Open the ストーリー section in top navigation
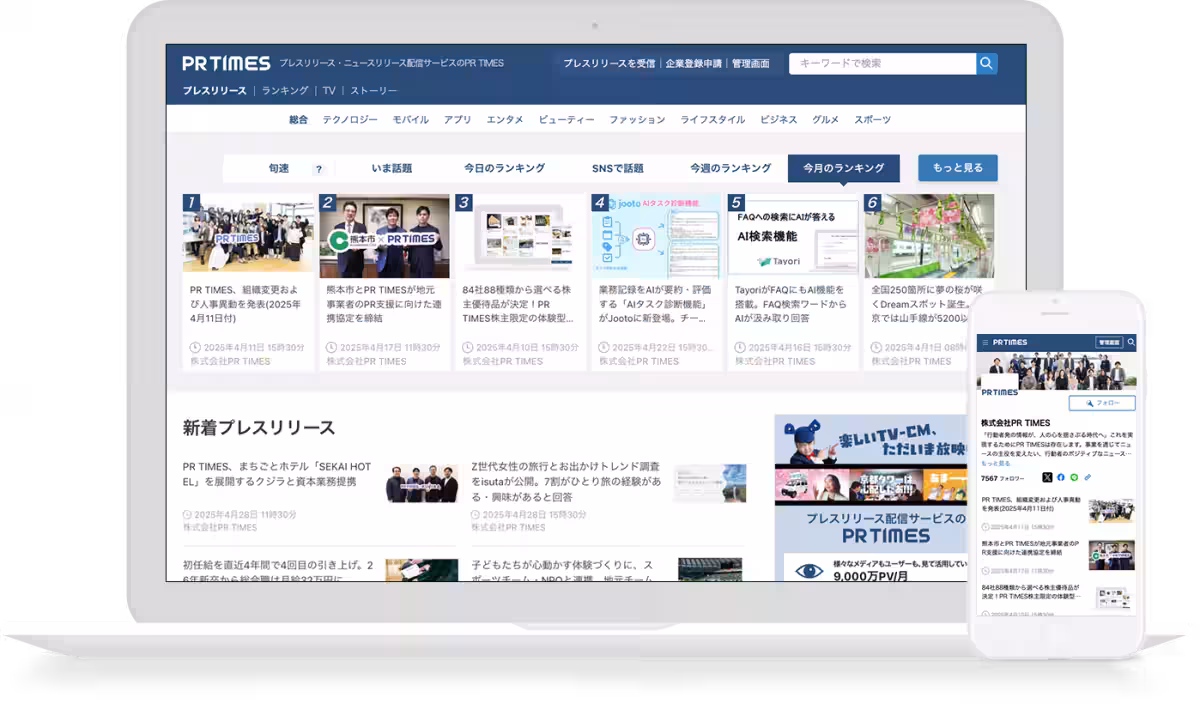The height and width of the screenshot is (704, 1200). (x=373, y=91)
